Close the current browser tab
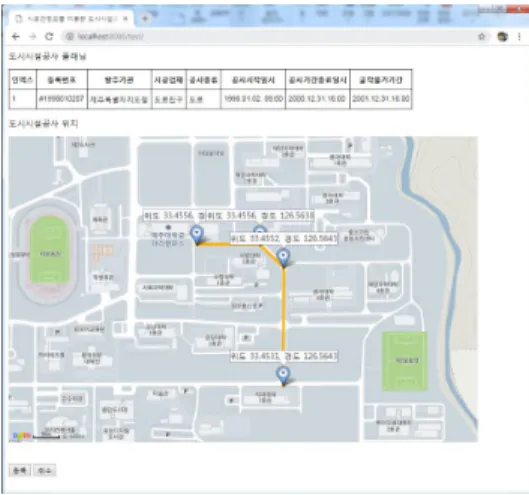Screen dimensions: 529x495 pos(125,19)
